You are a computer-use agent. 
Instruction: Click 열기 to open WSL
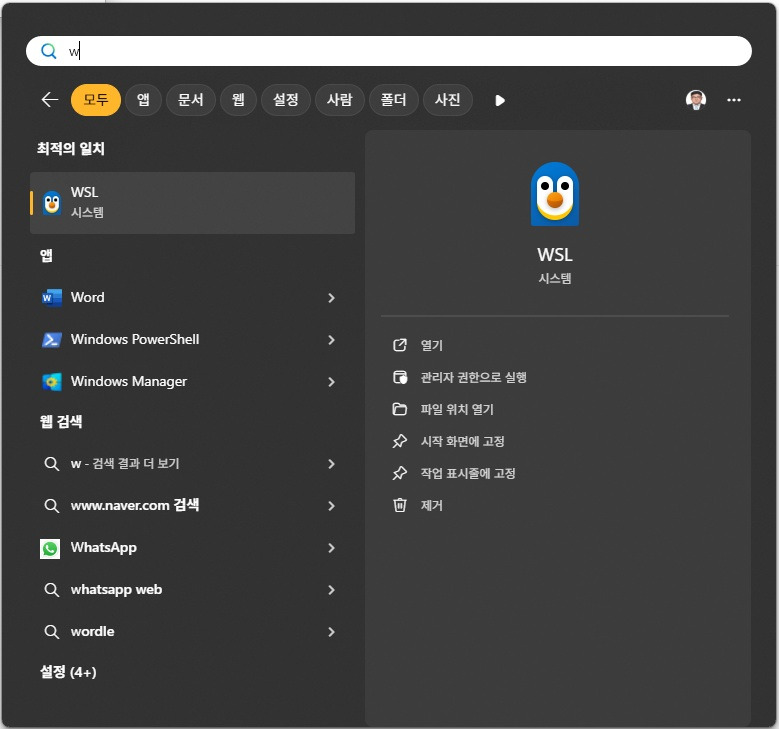click(431, 345)
